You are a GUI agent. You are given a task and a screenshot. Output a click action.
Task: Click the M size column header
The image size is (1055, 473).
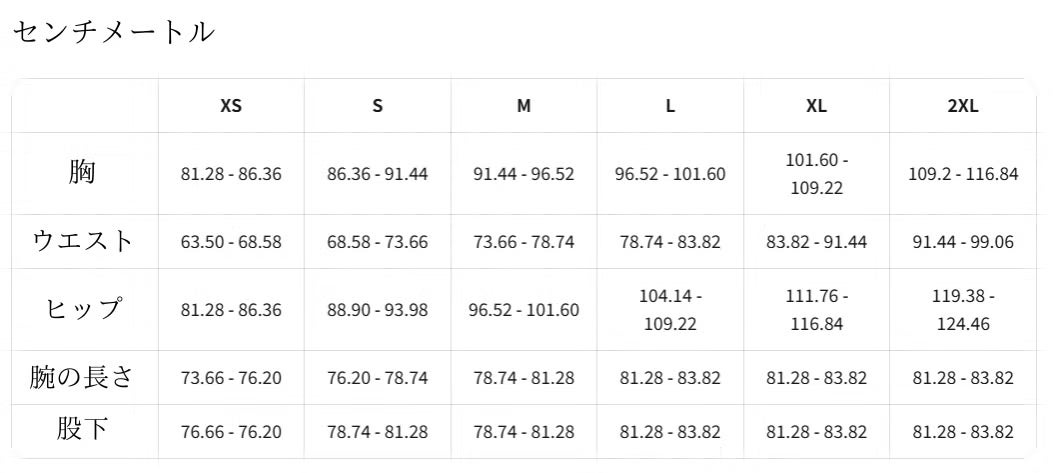[x=524, y=106]
